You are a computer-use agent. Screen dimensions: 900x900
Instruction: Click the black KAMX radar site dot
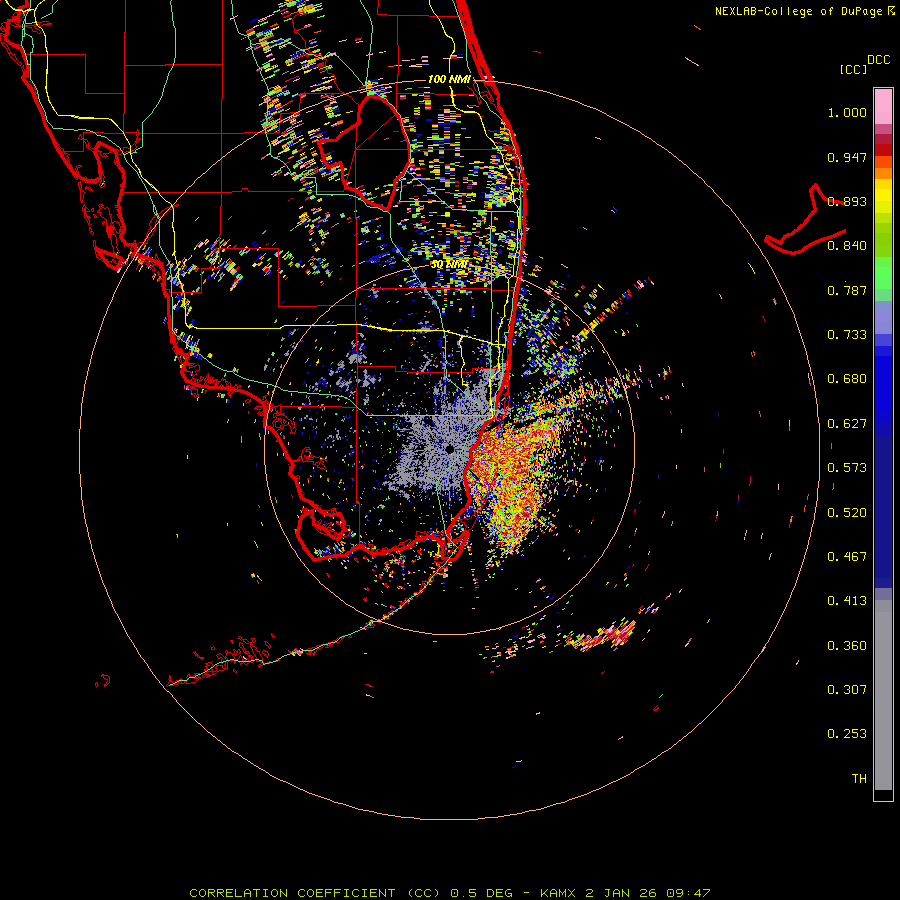[450, 449]
